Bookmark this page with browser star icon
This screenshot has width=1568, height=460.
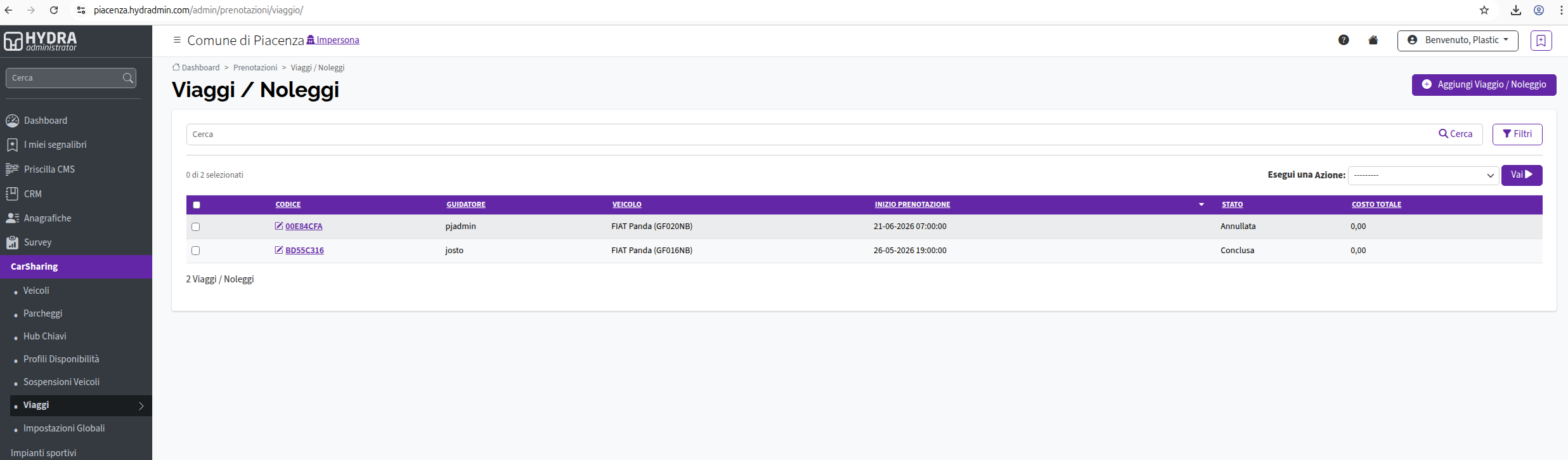1484,10
